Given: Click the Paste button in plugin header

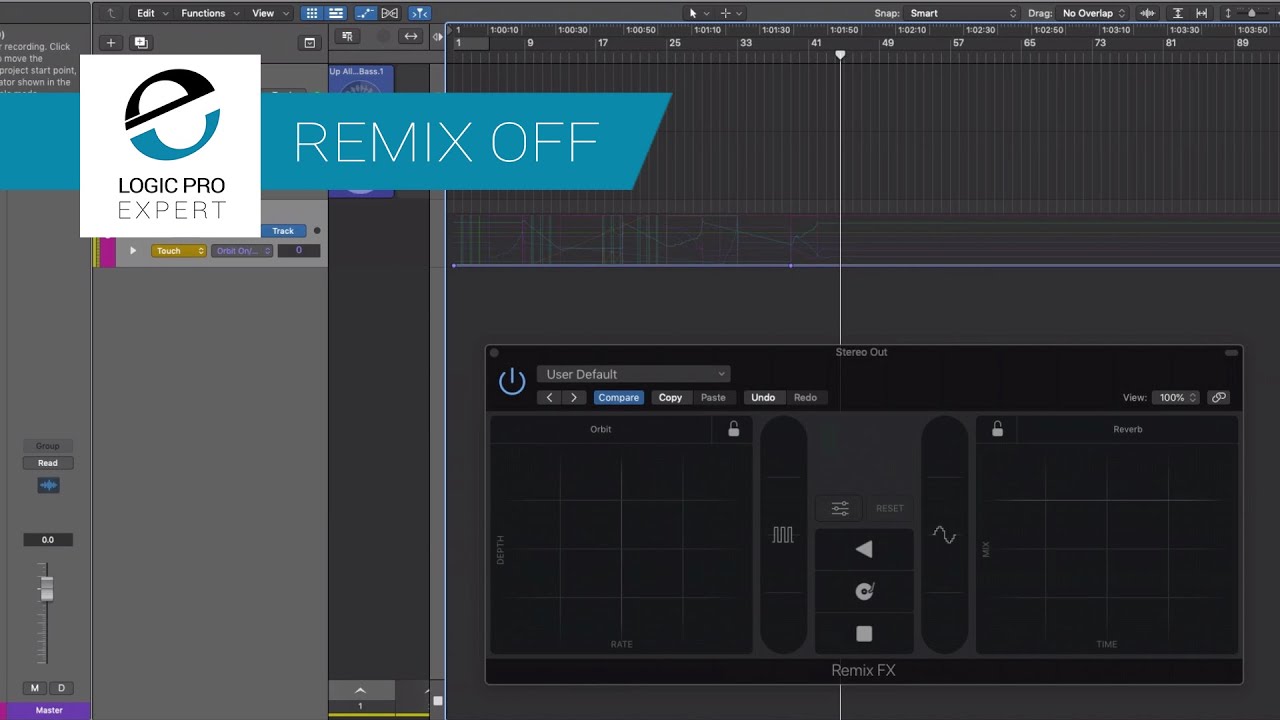Looking at the screenshot, I should click(713, 397).
